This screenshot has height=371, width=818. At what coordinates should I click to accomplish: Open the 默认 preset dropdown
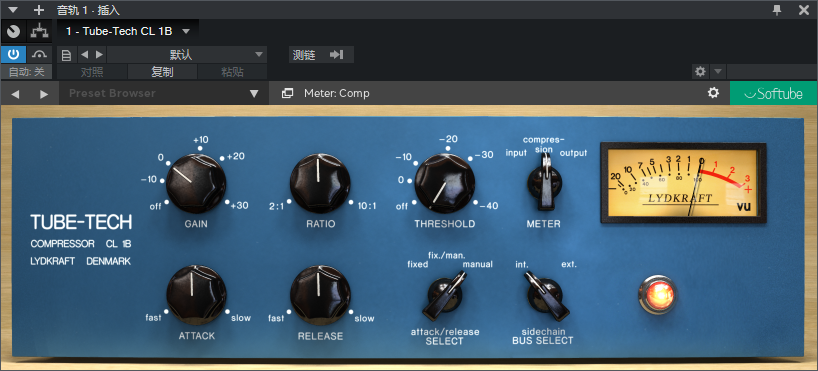coord(187,55)
